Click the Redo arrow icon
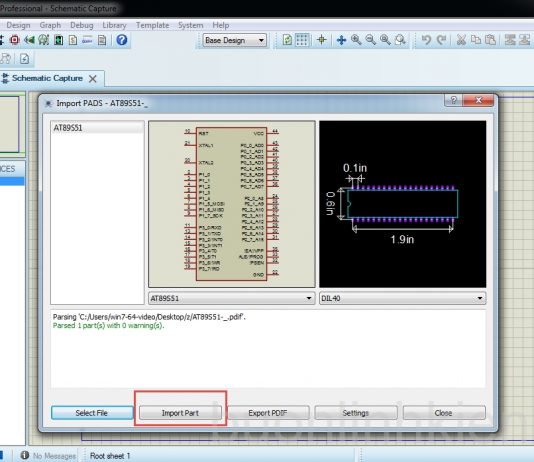Viewport: 534px width, 462px height. point(441,40)
